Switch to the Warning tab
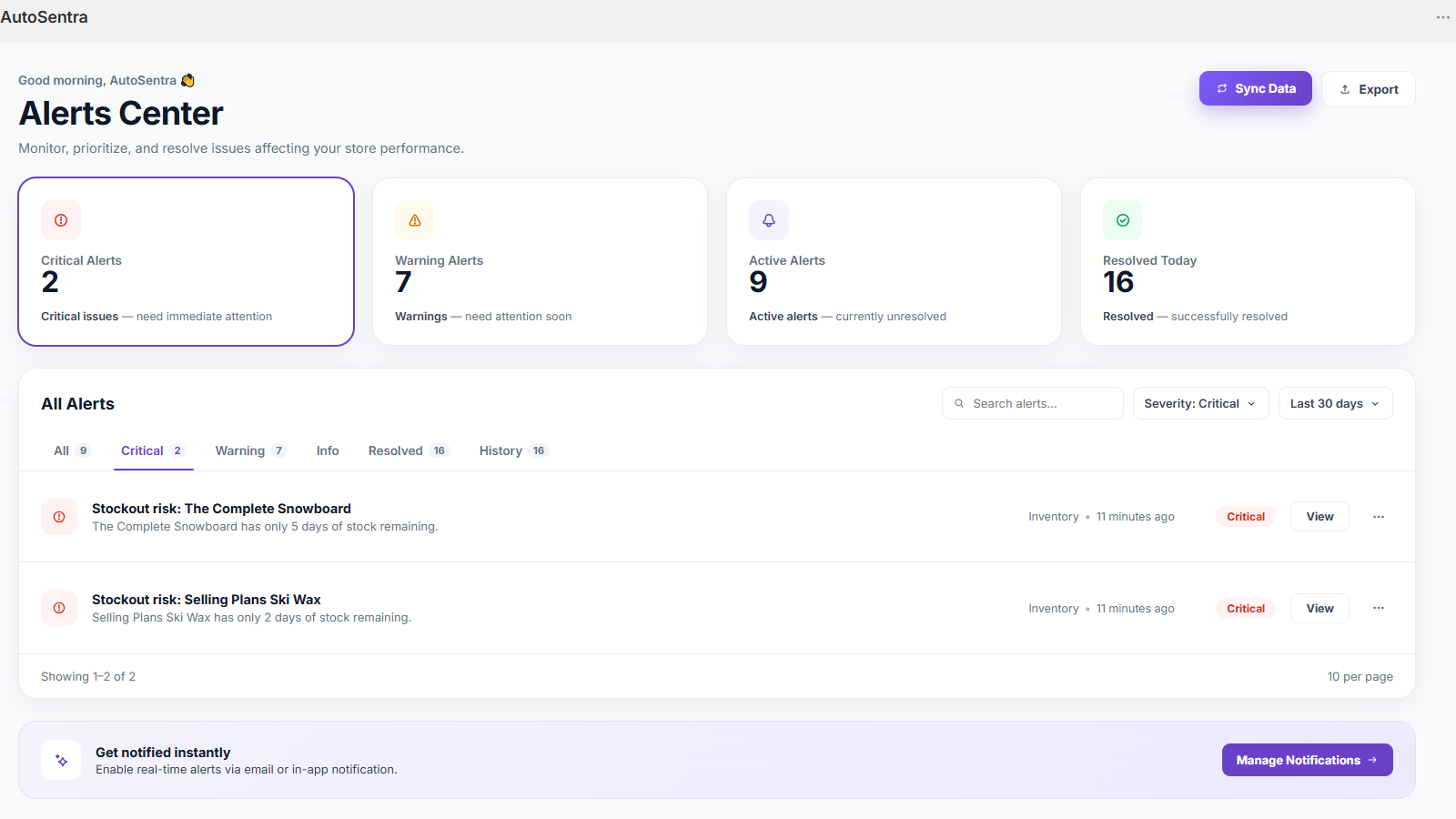Viewport: 1456px width, 819px height. (250, 450)
